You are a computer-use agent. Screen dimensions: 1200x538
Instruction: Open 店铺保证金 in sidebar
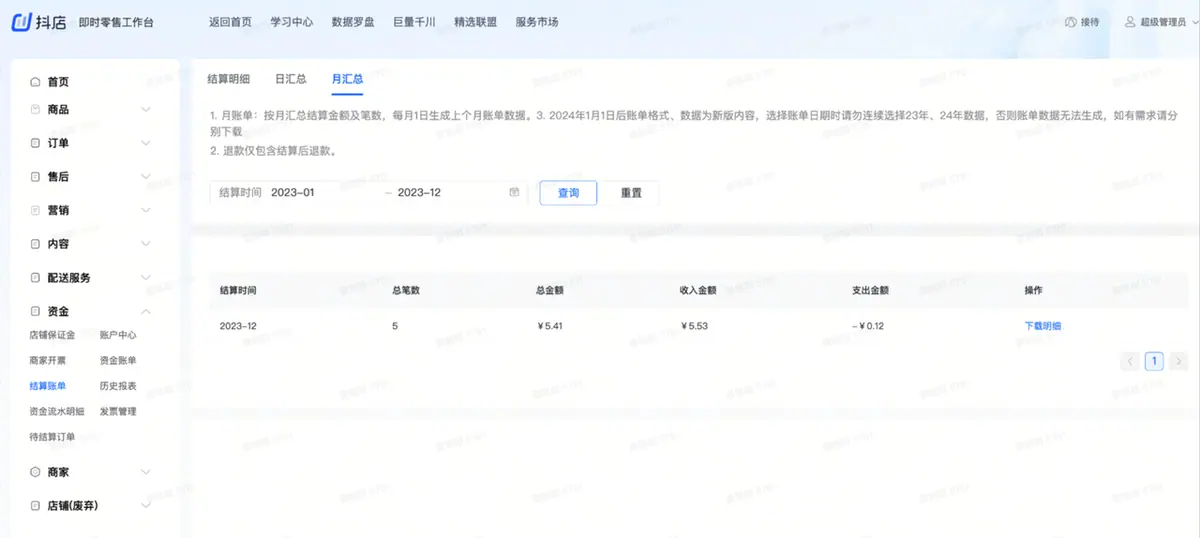tap(52, 335)
